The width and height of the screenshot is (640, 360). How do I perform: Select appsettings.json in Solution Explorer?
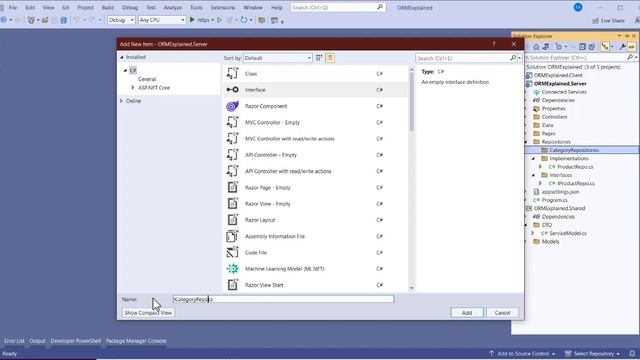(560, 191)
